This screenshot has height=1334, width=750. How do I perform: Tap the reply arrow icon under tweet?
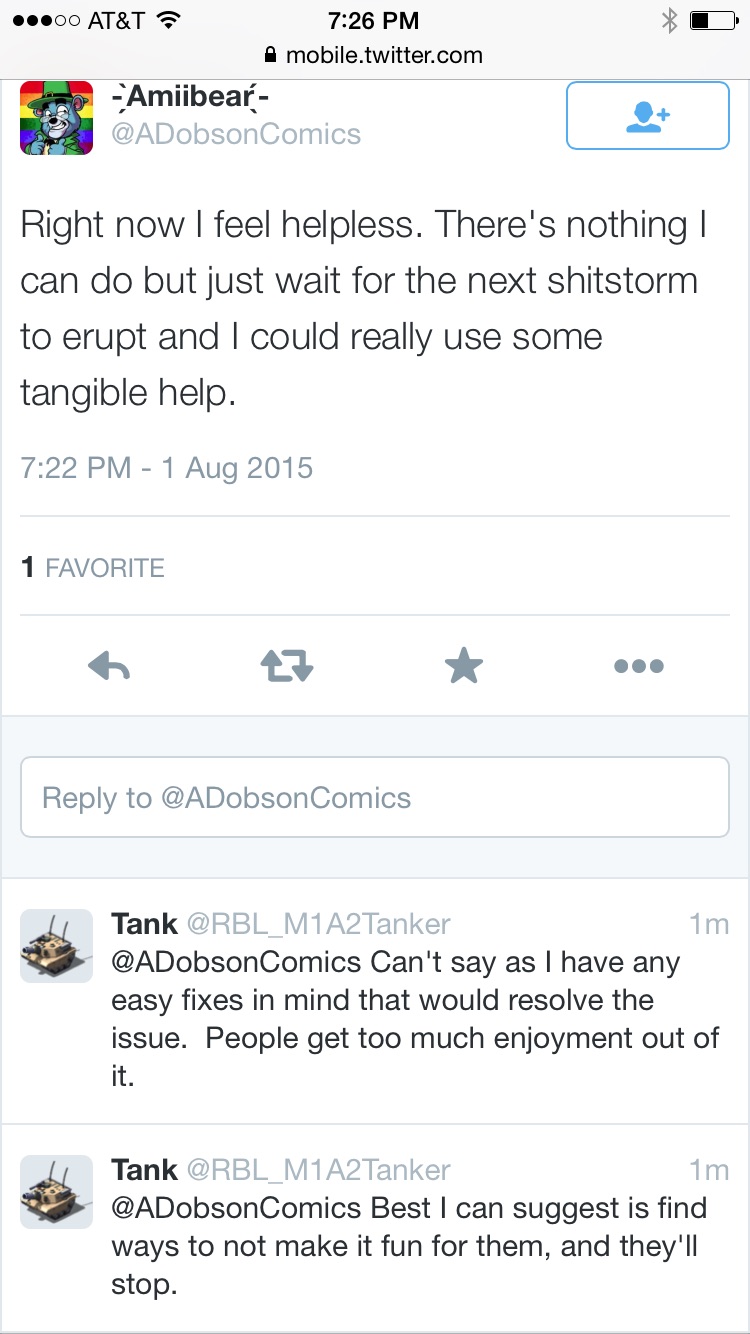coord(110,666)
